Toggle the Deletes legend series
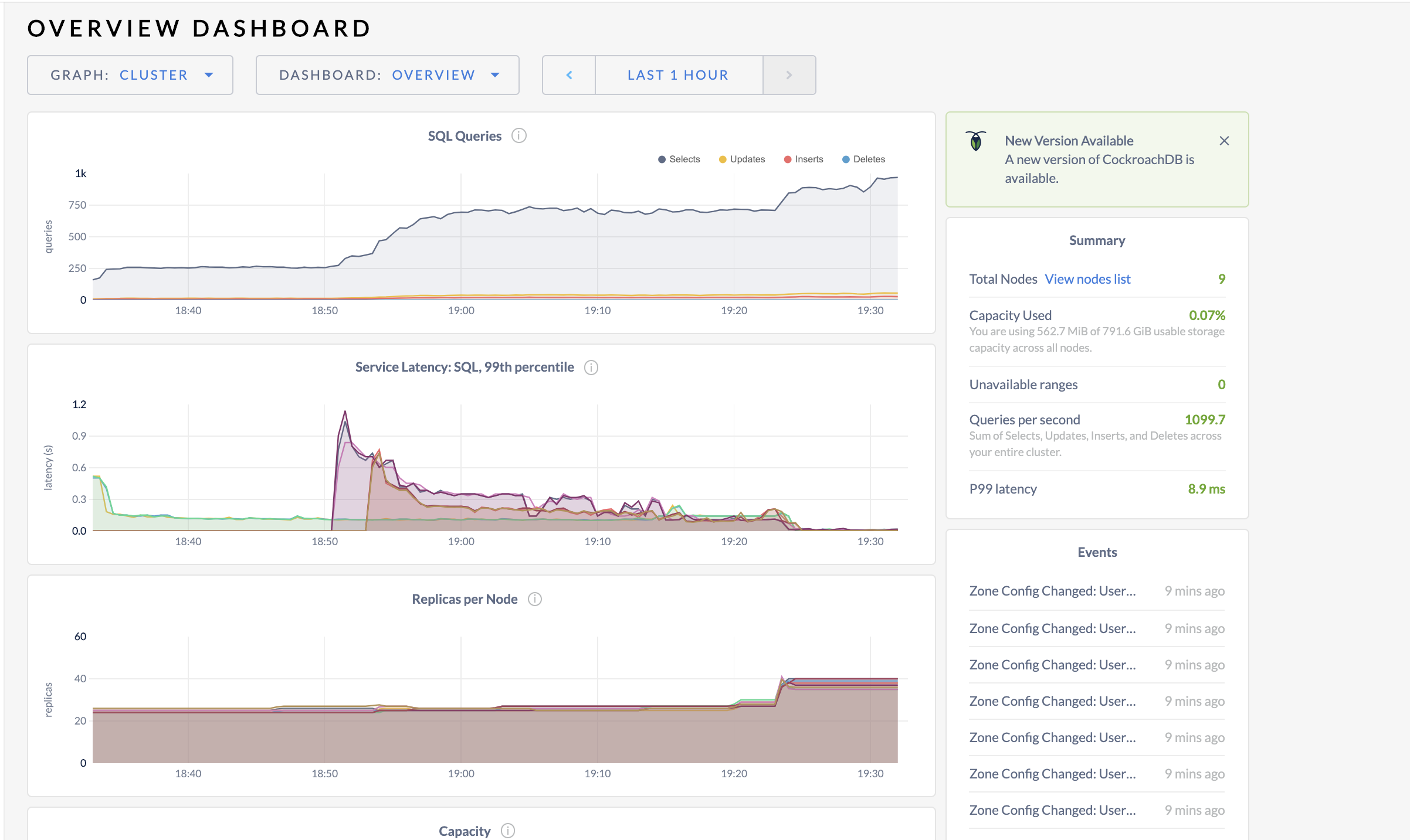 tap(863, 159)
